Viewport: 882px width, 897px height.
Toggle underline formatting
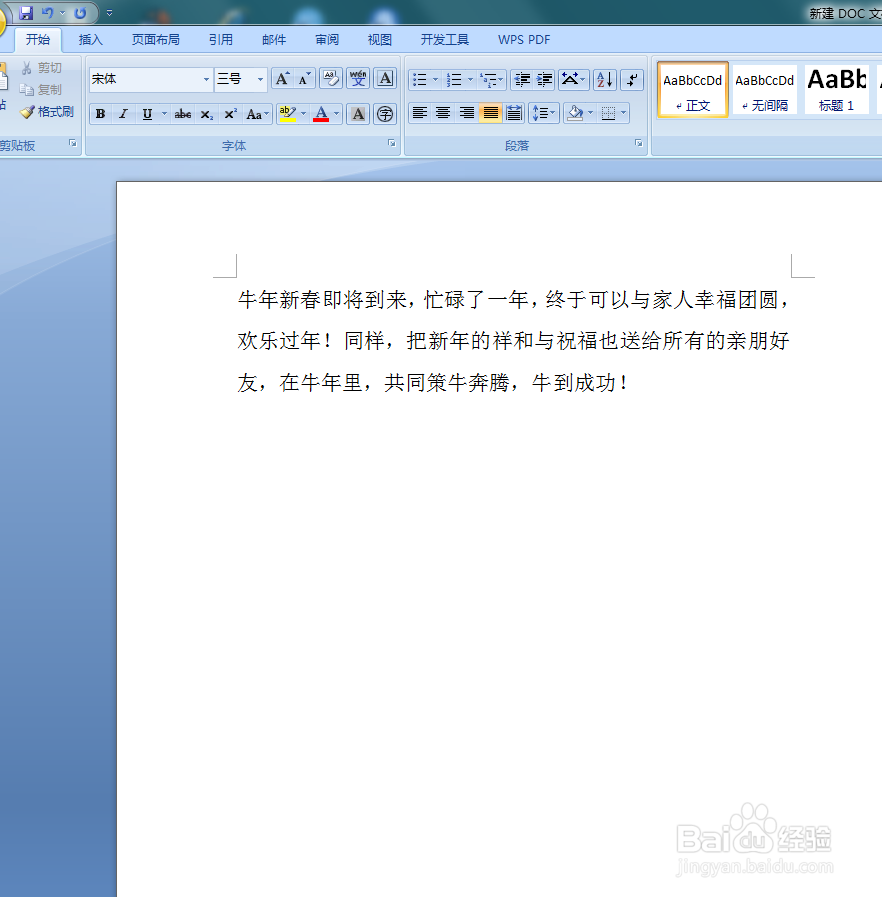147,114
